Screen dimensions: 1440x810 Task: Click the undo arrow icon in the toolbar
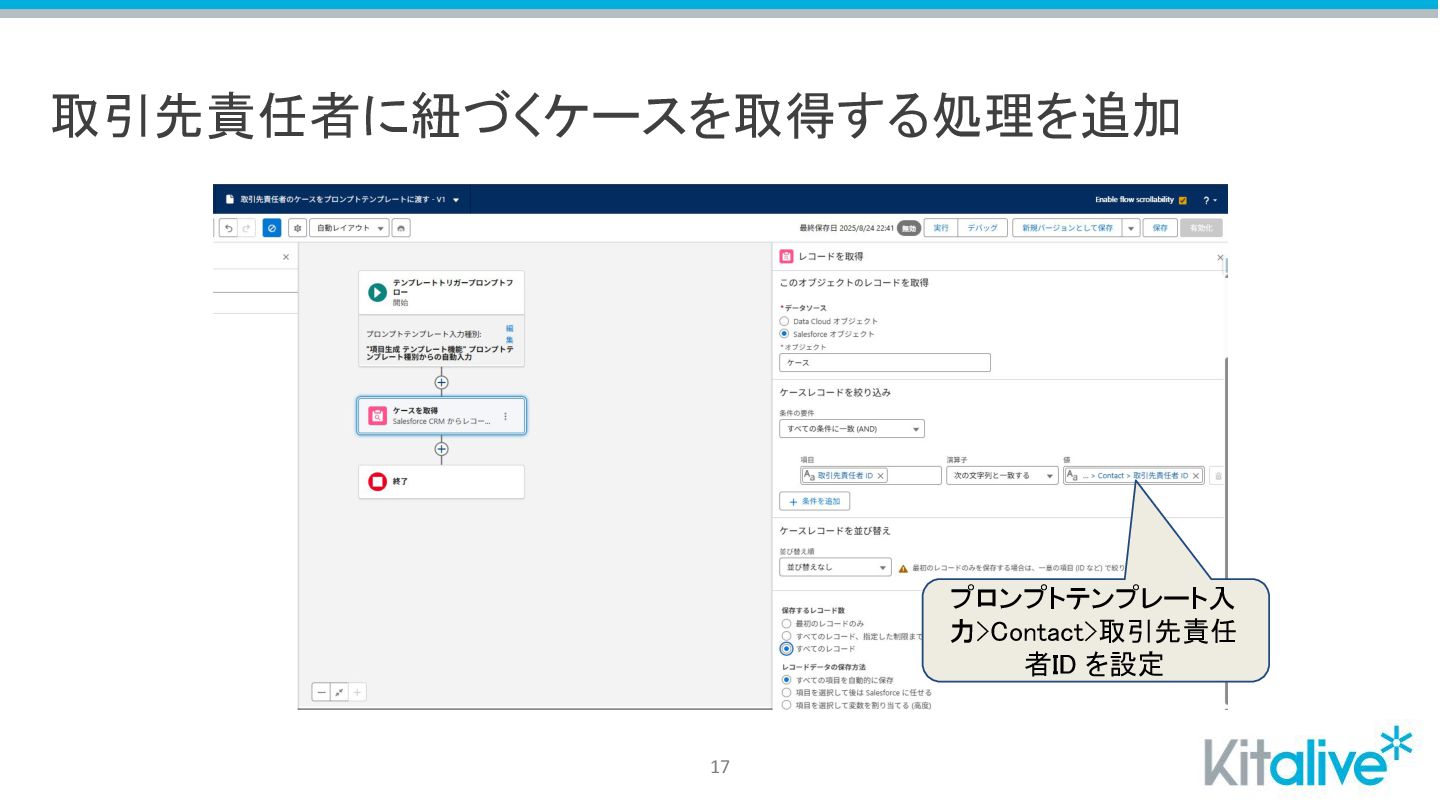tap(229, 228)
